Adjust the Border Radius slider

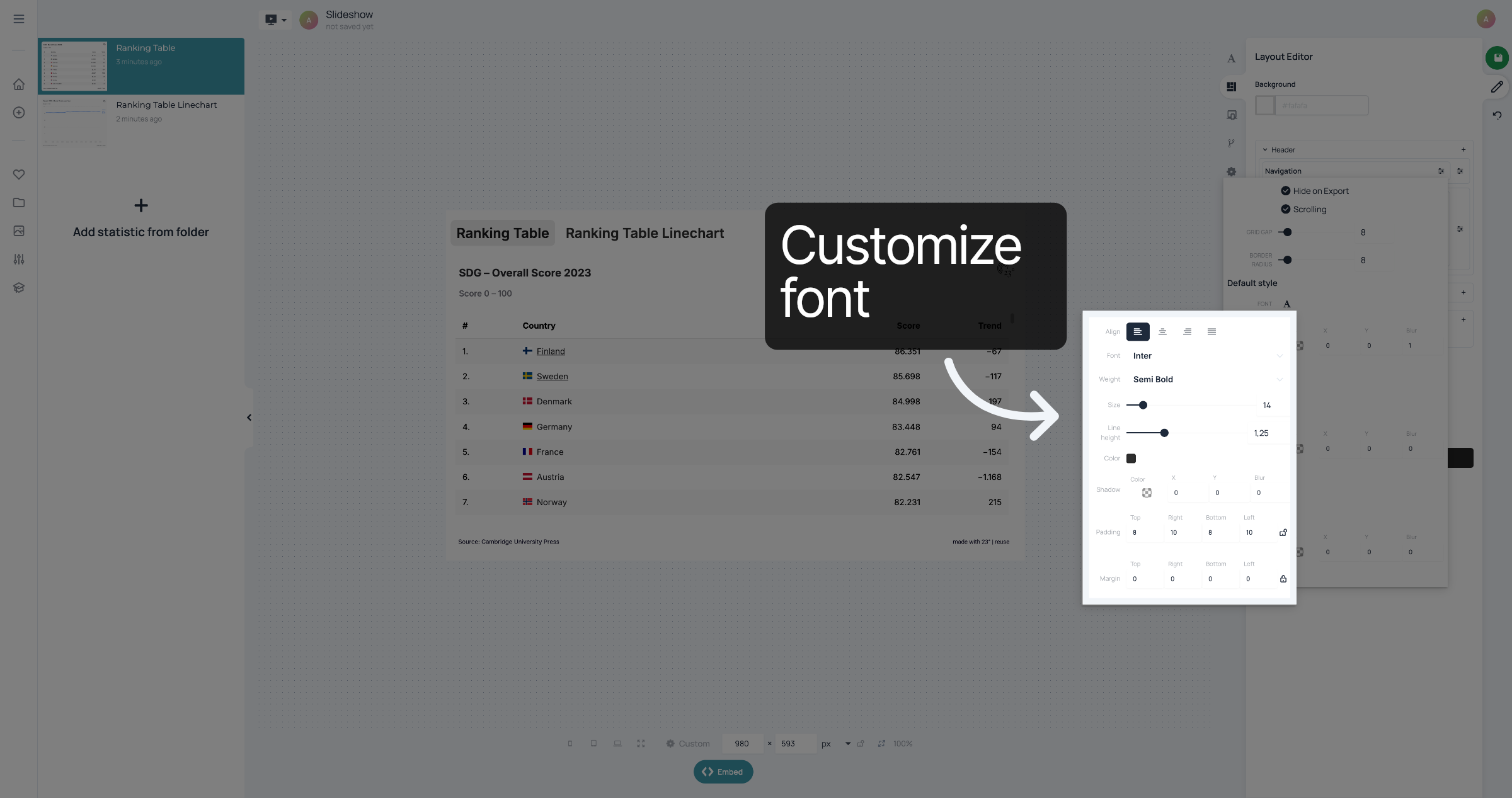tap(1315, 260)
